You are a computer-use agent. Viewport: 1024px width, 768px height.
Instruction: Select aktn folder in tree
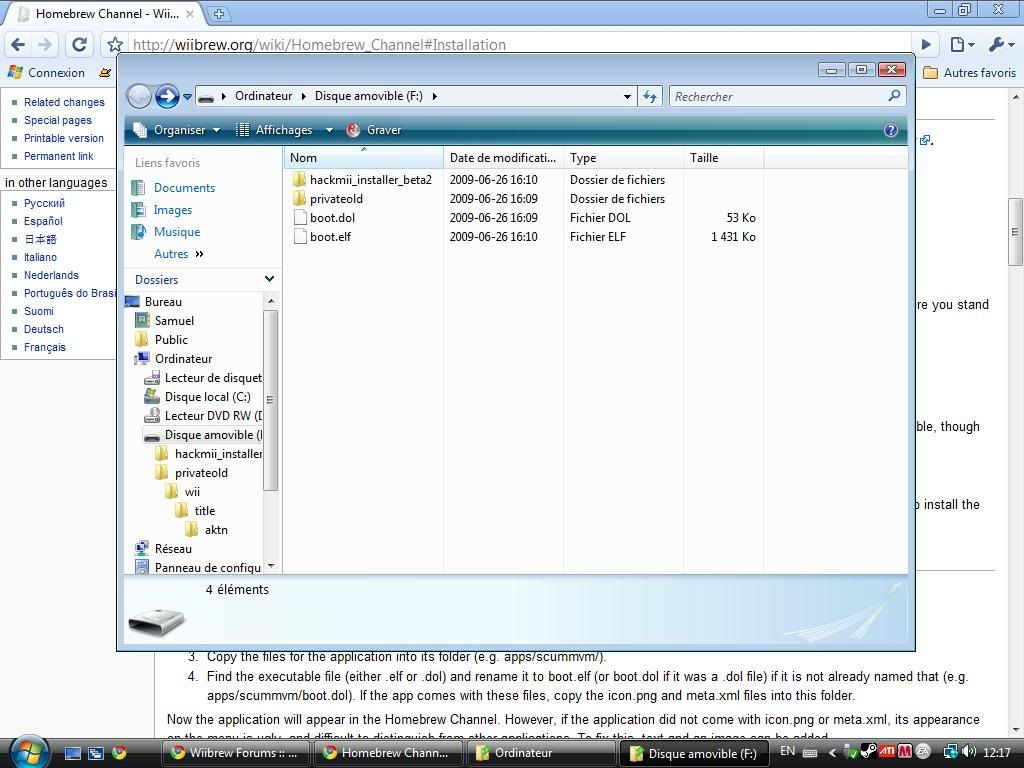point(216,530)
